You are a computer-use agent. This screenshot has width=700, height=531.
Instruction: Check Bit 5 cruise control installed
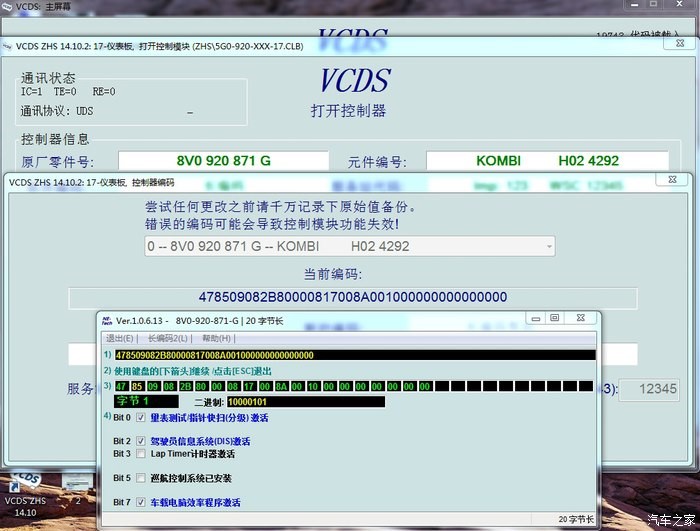click(141, 478)
